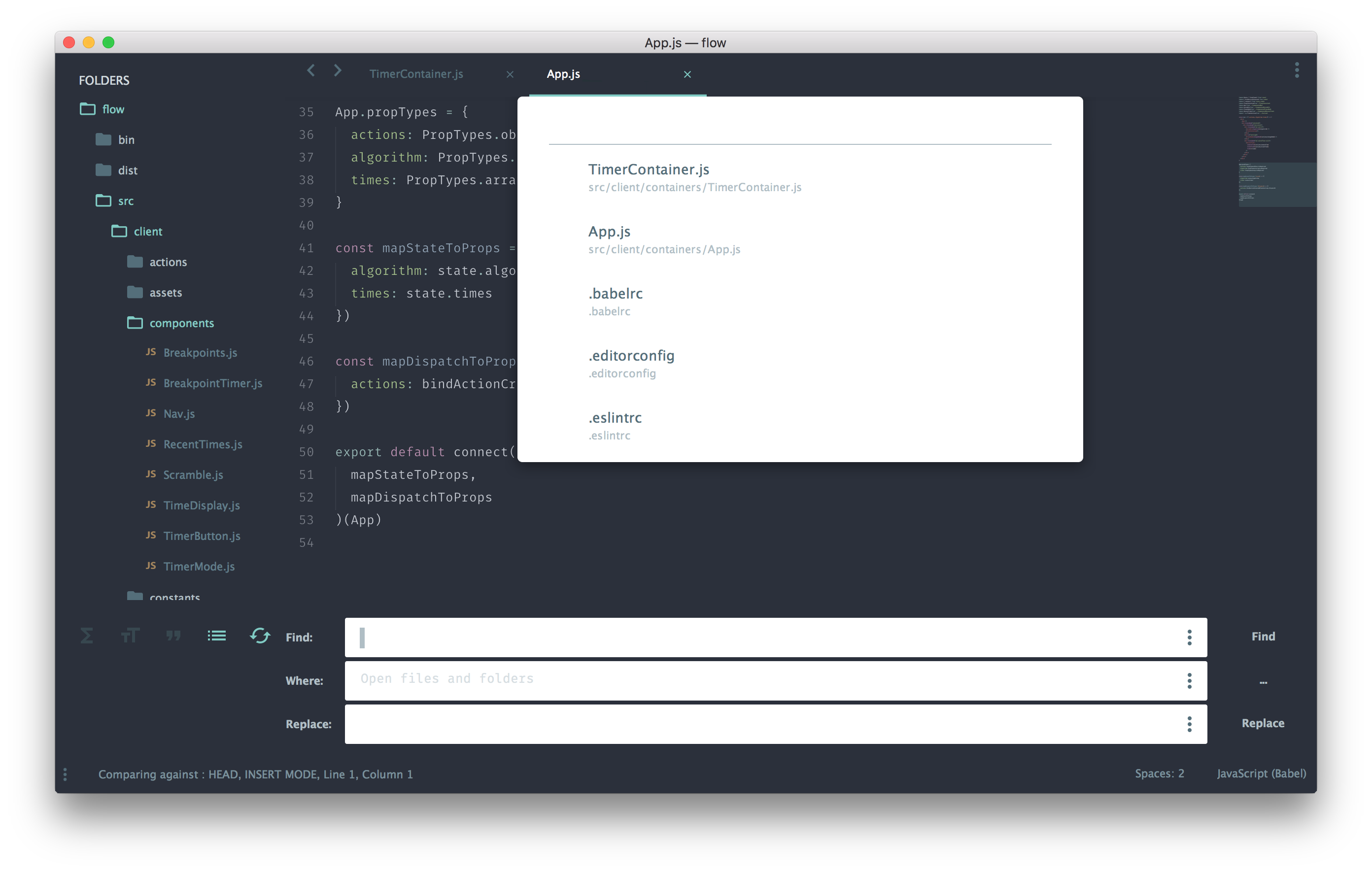This screenshot has height=872, width=1372.
Task: Go back with left arrow navigation icon
Action: click(310, 70)
